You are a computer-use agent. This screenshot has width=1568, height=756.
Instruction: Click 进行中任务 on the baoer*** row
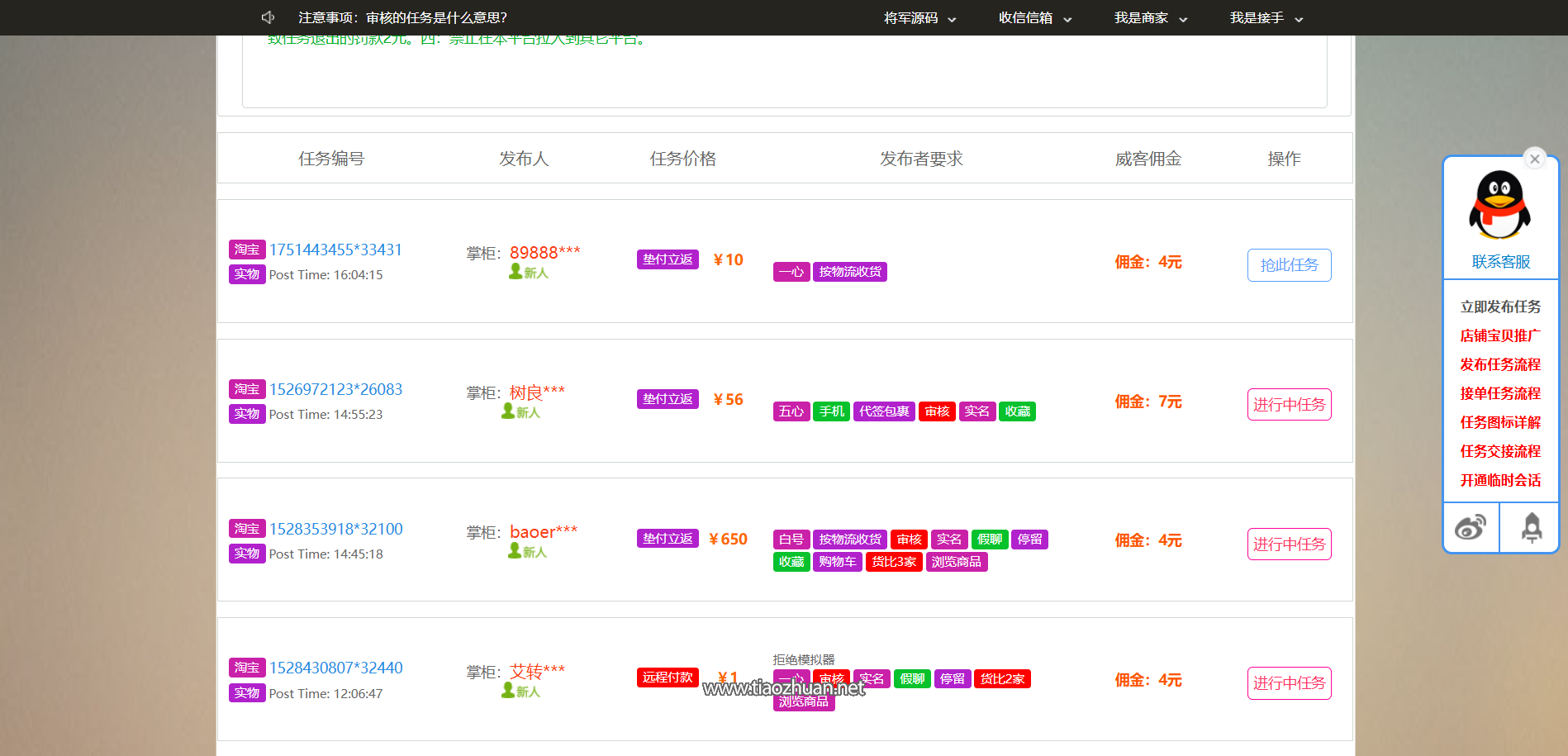point(1289,544)
